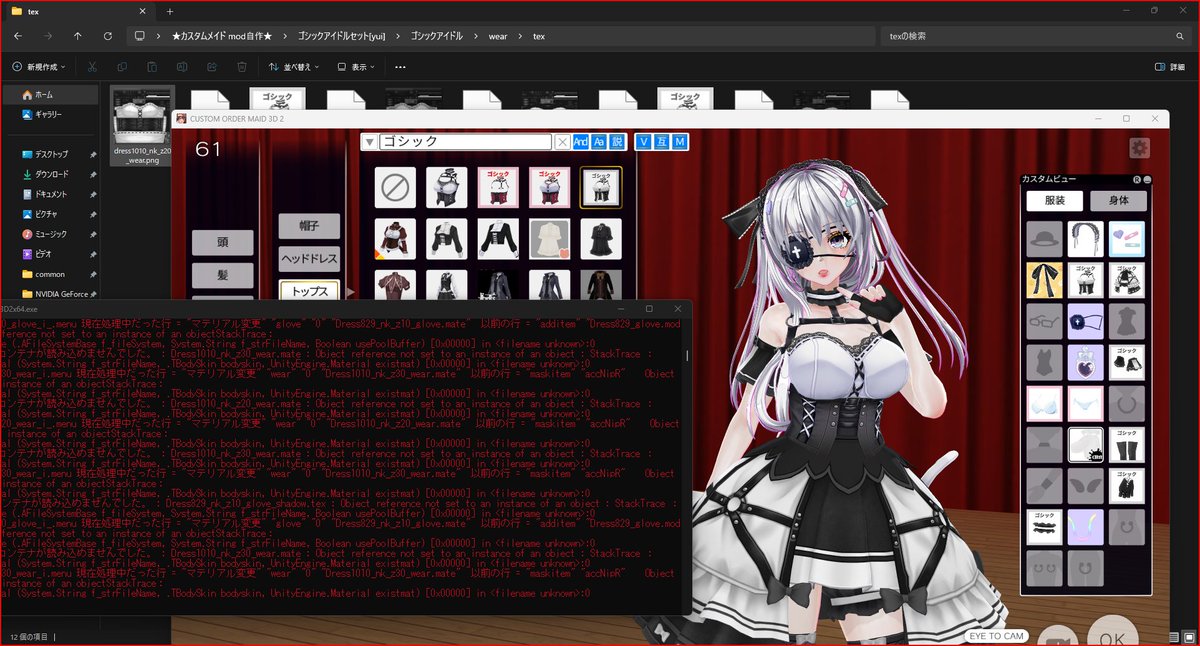Toggle the Aa case-sensitive search button
This screenshot has height=646, width=1200.
[x=598, y=142]
